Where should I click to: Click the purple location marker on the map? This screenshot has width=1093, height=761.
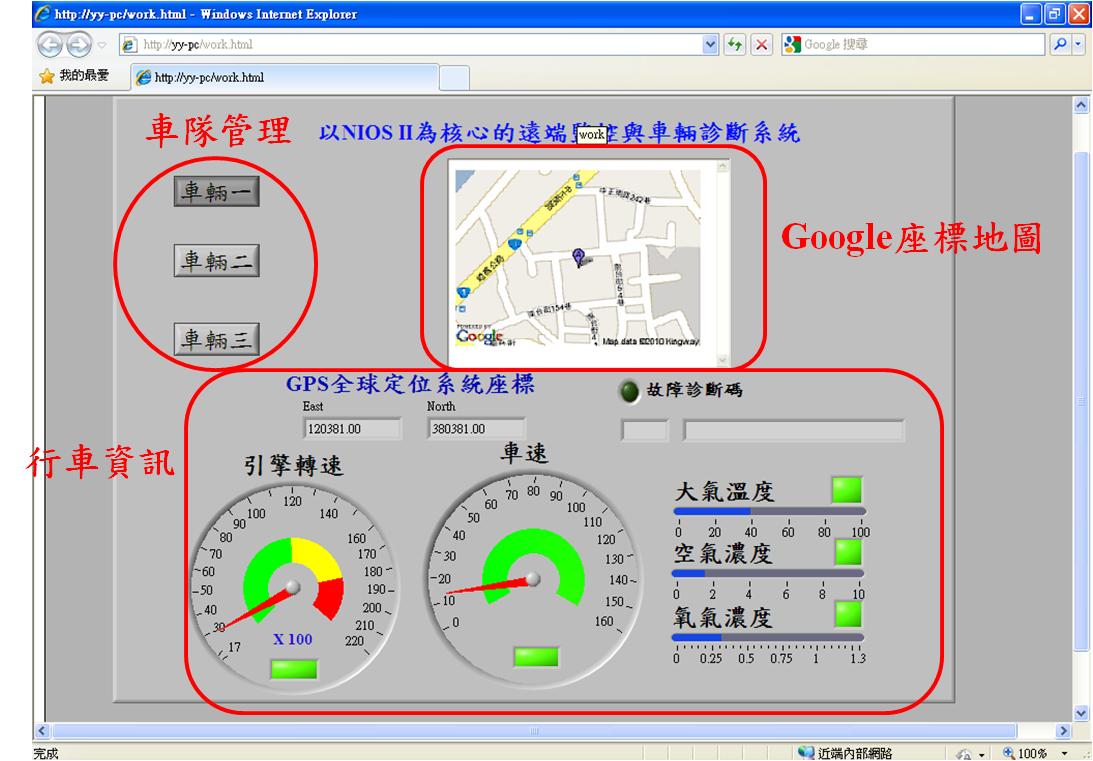tap(578, 256)
